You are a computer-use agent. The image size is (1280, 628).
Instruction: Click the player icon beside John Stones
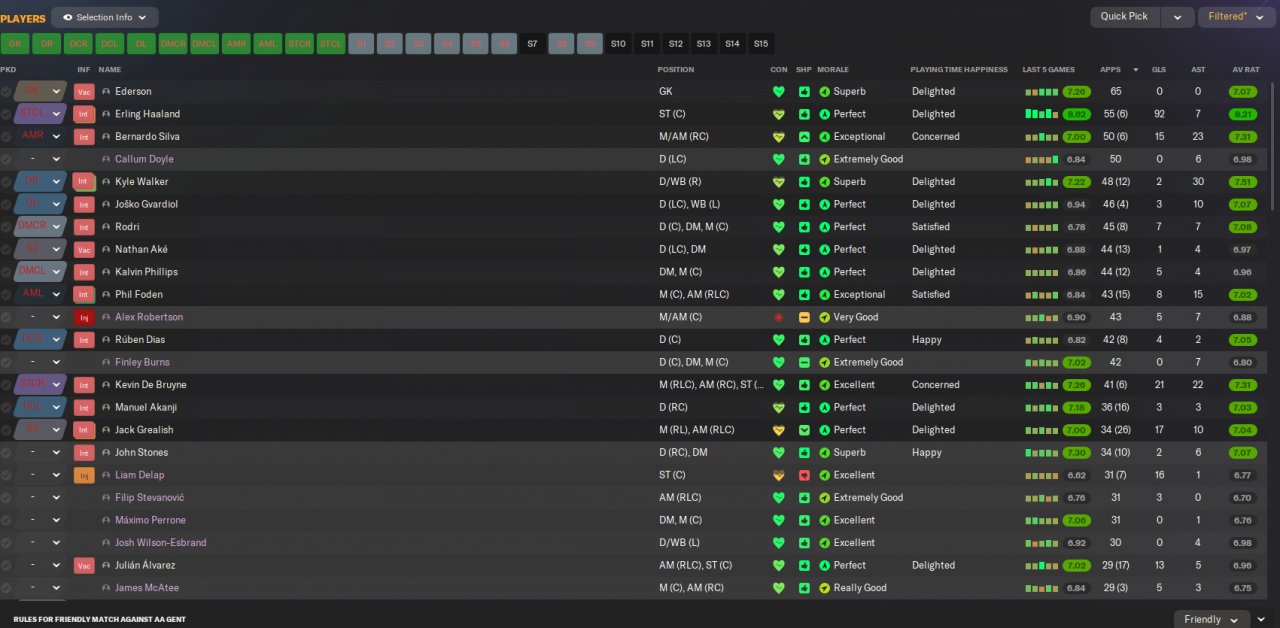106,453
